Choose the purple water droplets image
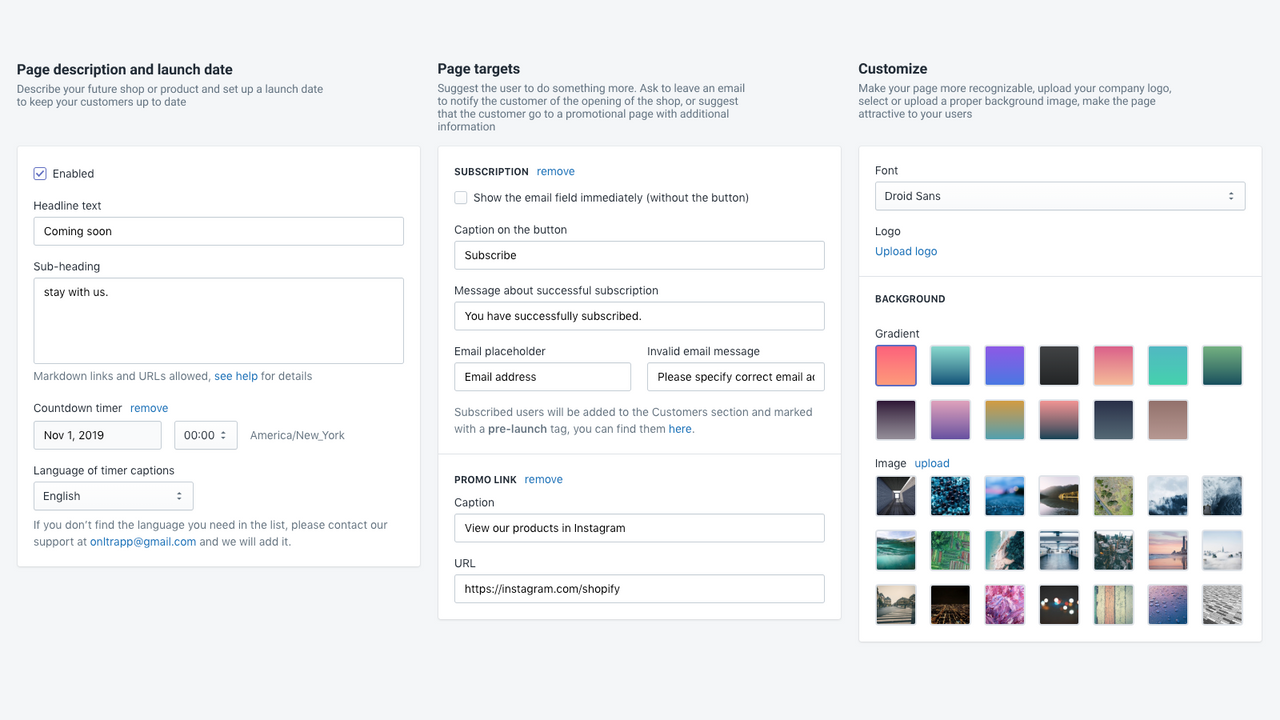Image resolution: width=1280 pixels, height=720 pixels. pos(1168,605)
